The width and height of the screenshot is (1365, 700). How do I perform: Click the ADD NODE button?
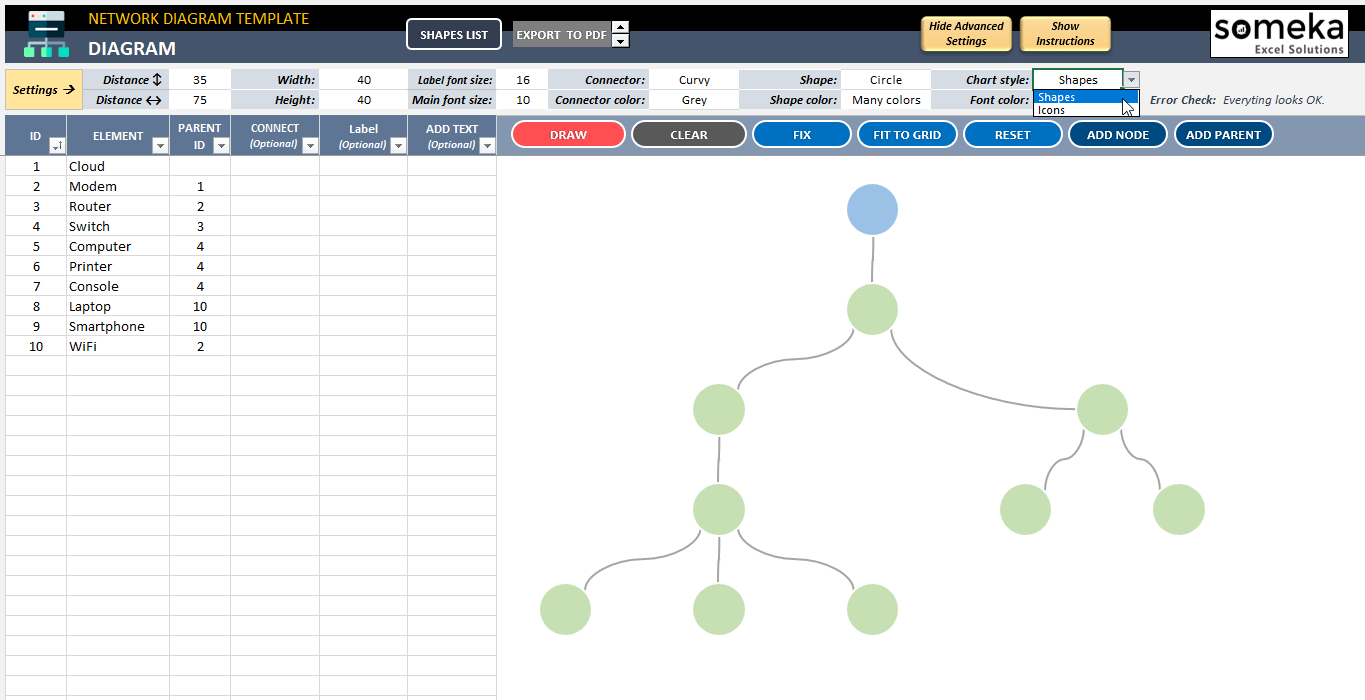pyautogui.click(x=1117, y=135)
